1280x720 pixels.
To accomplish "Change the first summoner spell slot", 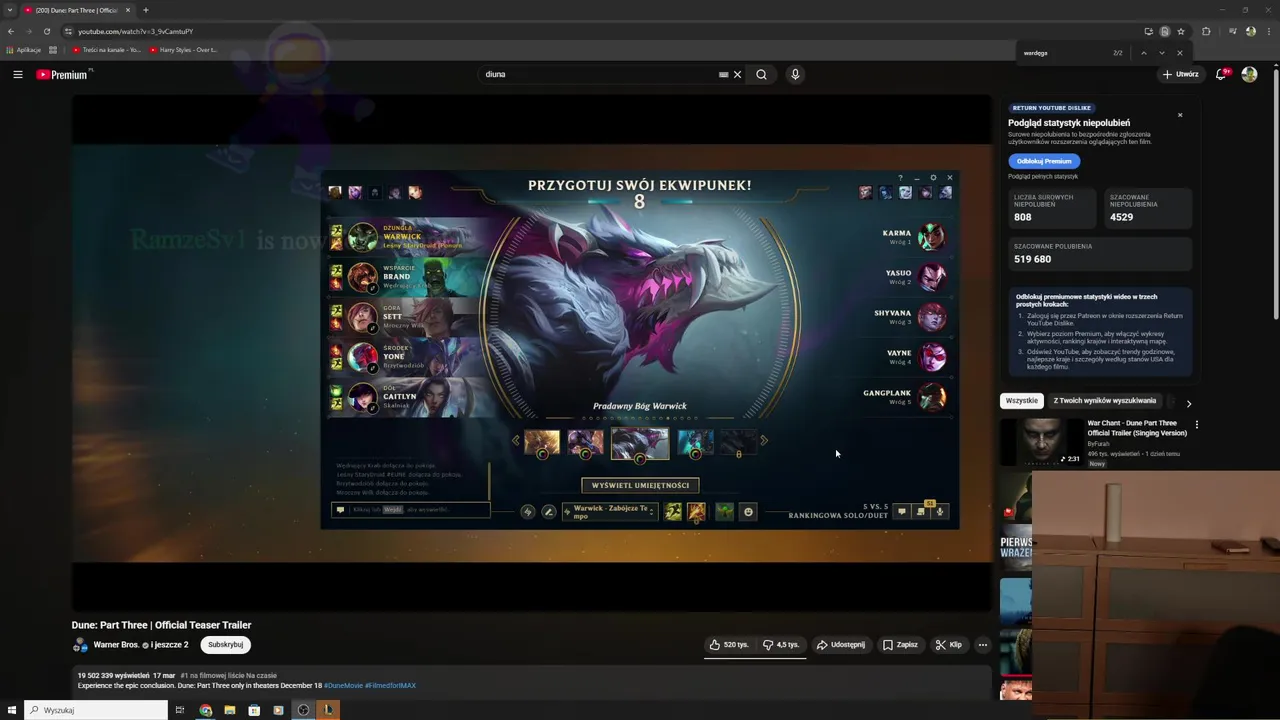I will click(673, 512).
